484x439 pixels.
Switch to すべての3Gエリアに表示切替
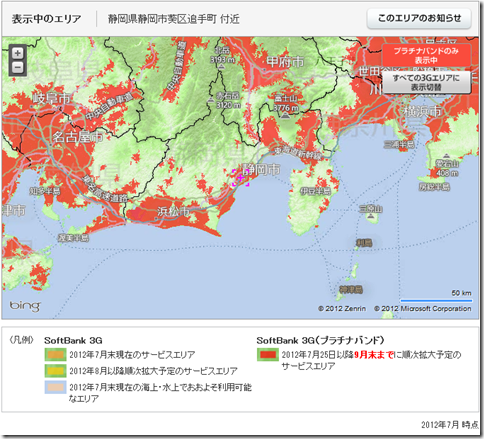coord(426,82)
